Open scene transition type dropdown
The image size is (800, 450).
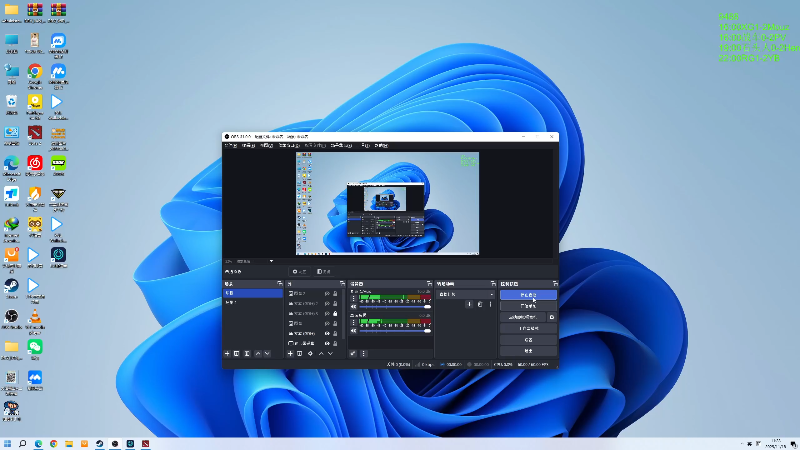pos(465,294)
